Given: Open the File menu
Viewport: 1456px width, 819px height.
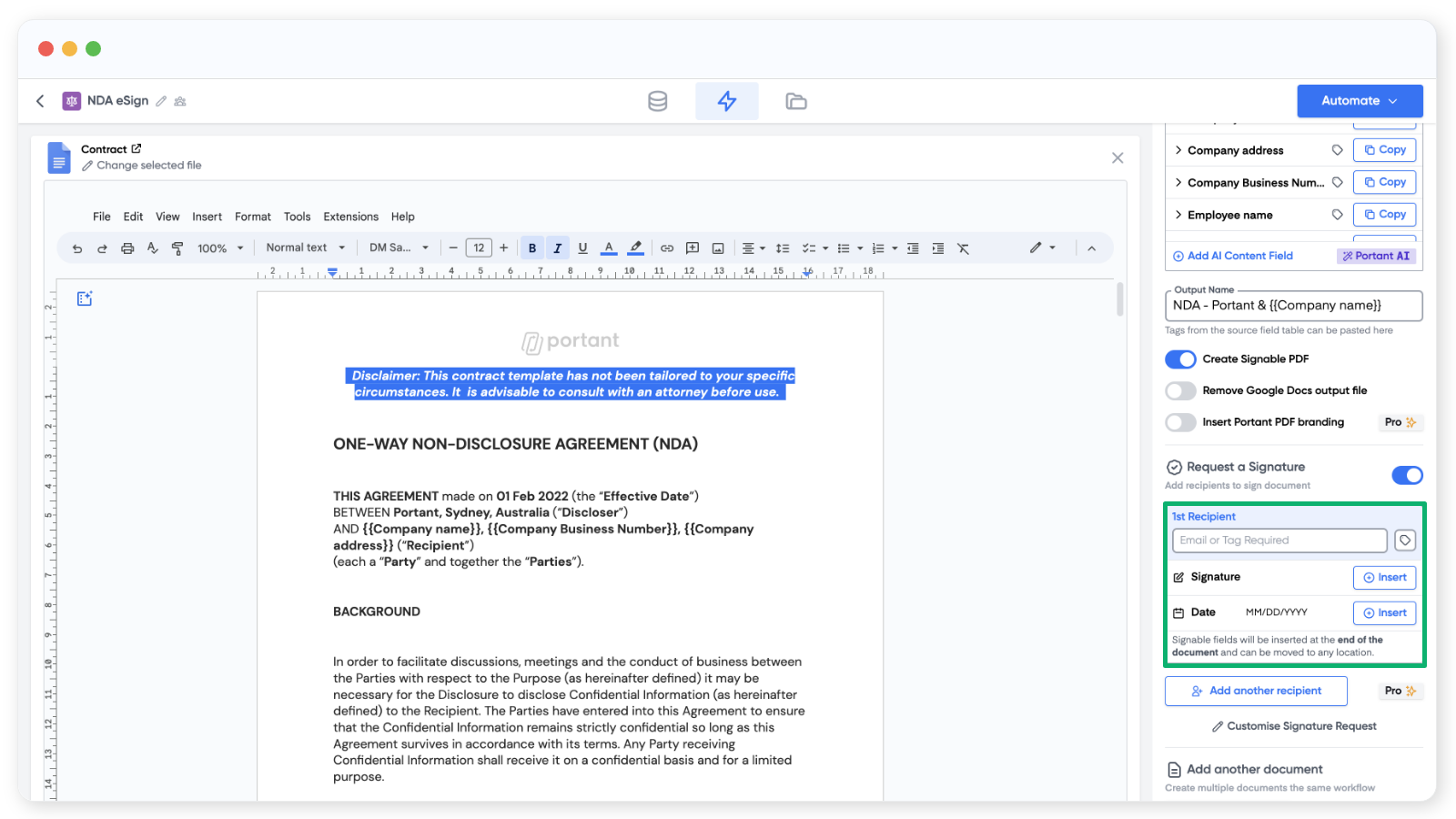Looking at the screenshot, I should point(102,217).
